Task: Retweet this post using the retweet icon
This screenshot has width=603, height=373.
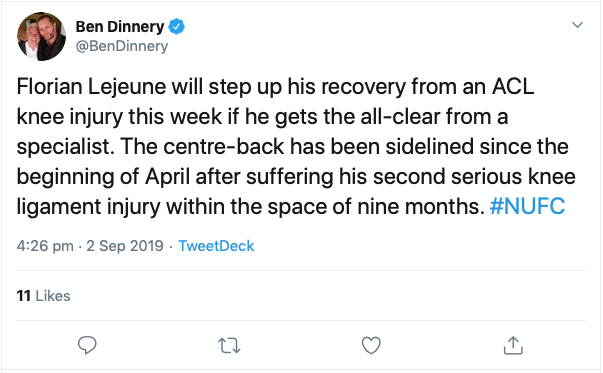Action: click(x=229, y=345)
